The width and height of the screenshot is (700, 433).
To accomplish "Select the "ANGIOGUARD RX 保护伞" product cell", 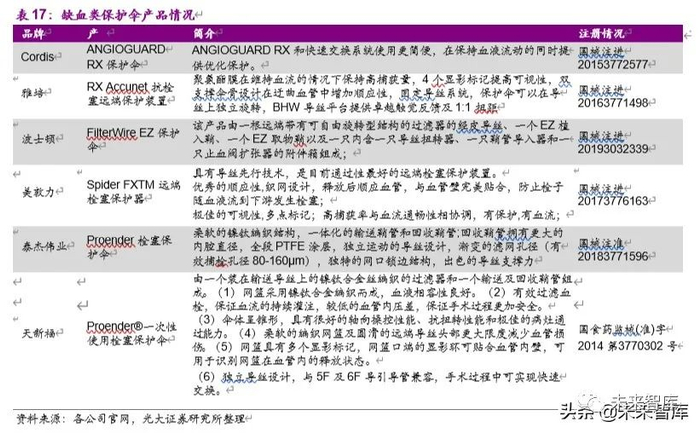I will point(126,57).
